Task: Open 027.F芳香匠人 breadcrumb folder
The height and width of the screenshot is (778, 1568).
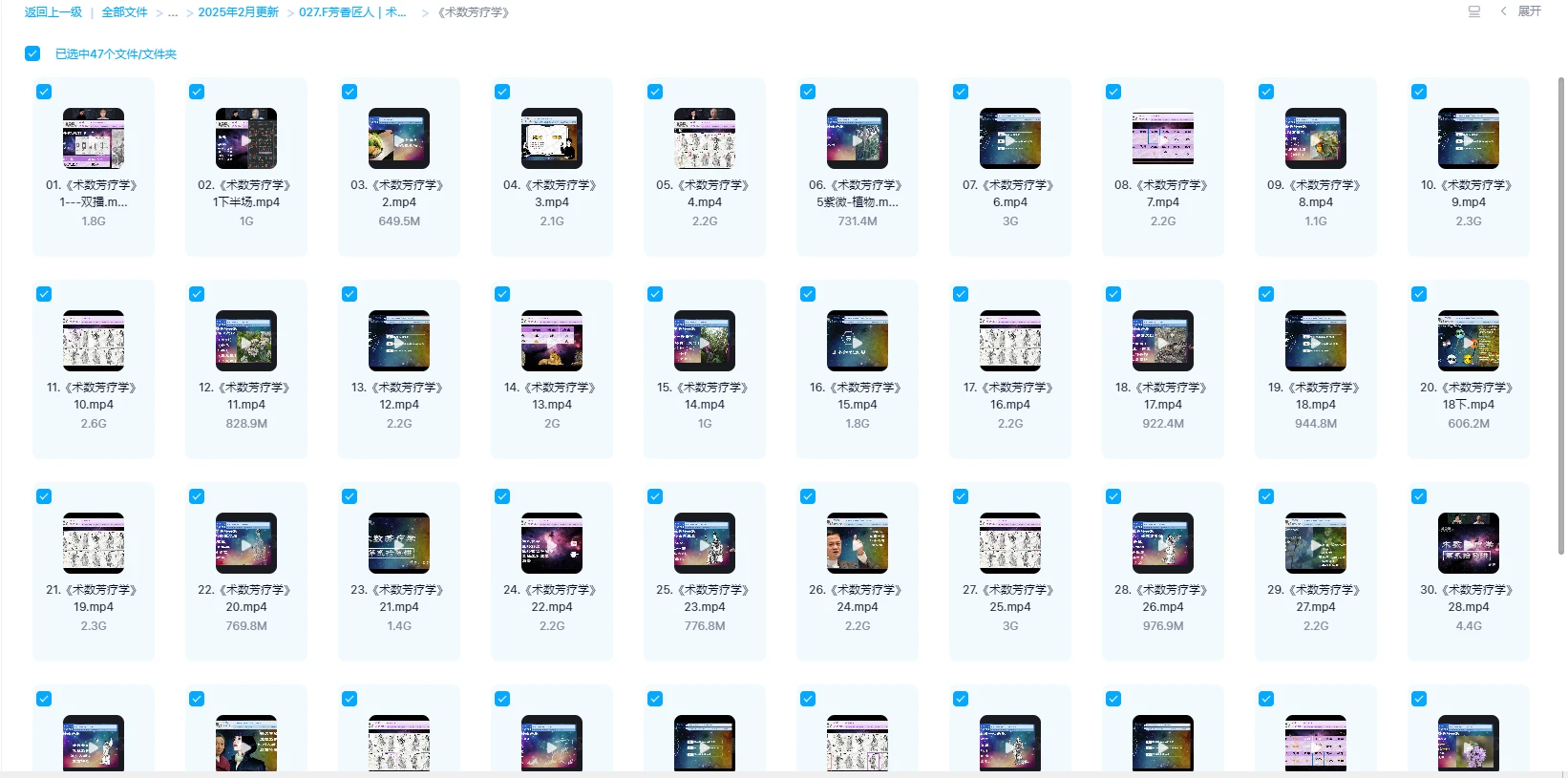Action: click(x=352, y=12)
